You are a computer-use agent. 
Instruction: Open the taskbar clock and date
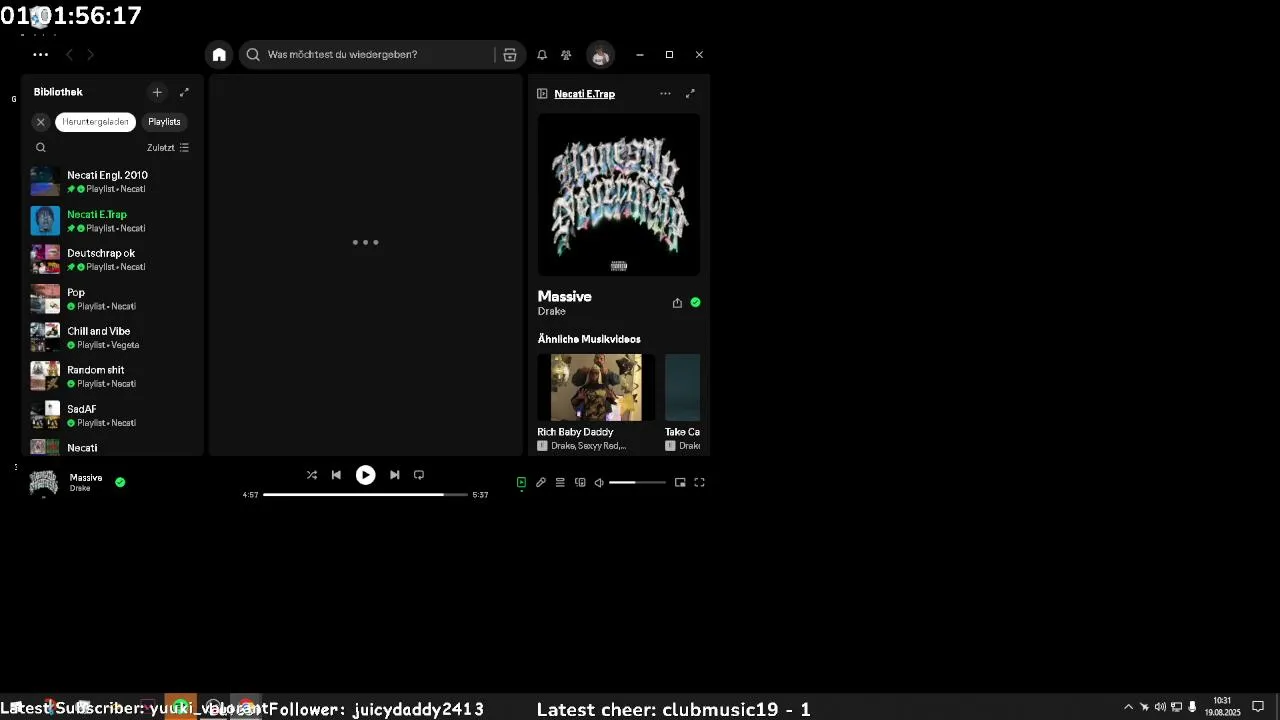[1222, 706]
